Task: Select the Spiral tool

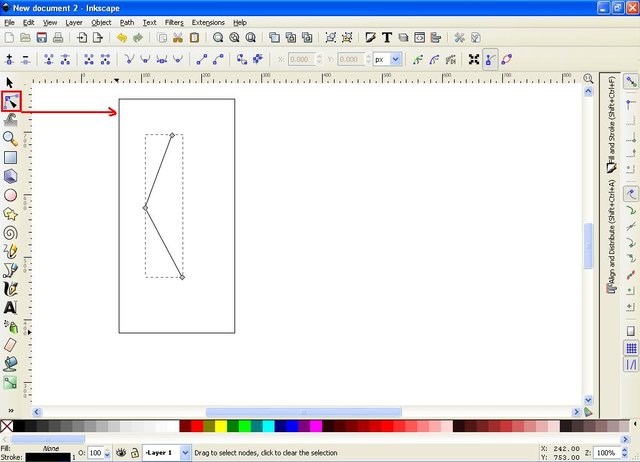Action: (x=10, y=233)
